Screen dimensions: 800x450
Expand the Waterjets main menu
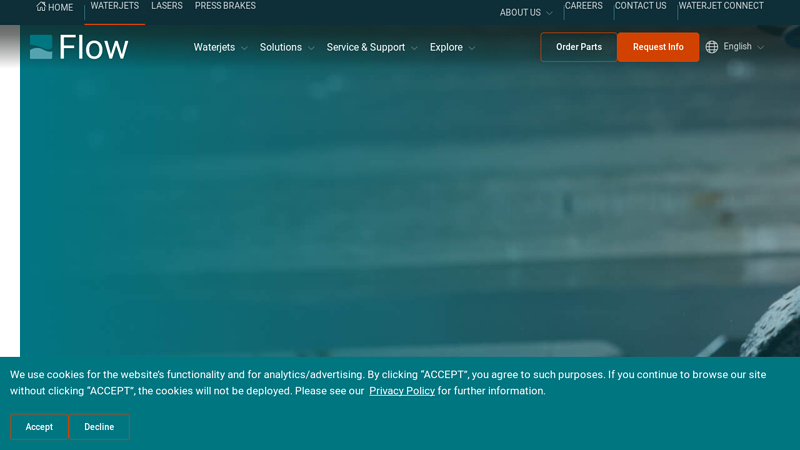pyautogui.click(x=220, y=47)
